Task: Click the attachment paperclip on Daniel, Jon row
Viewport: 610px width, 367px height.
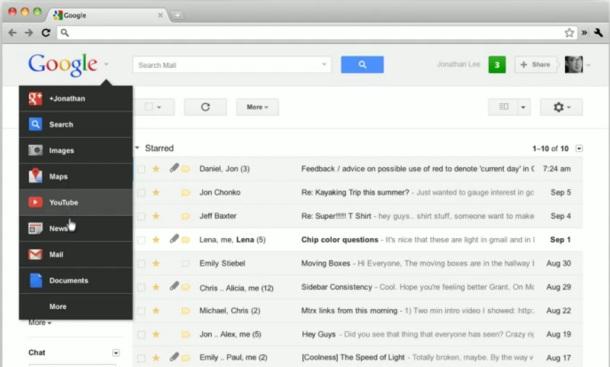Action: 174,168
